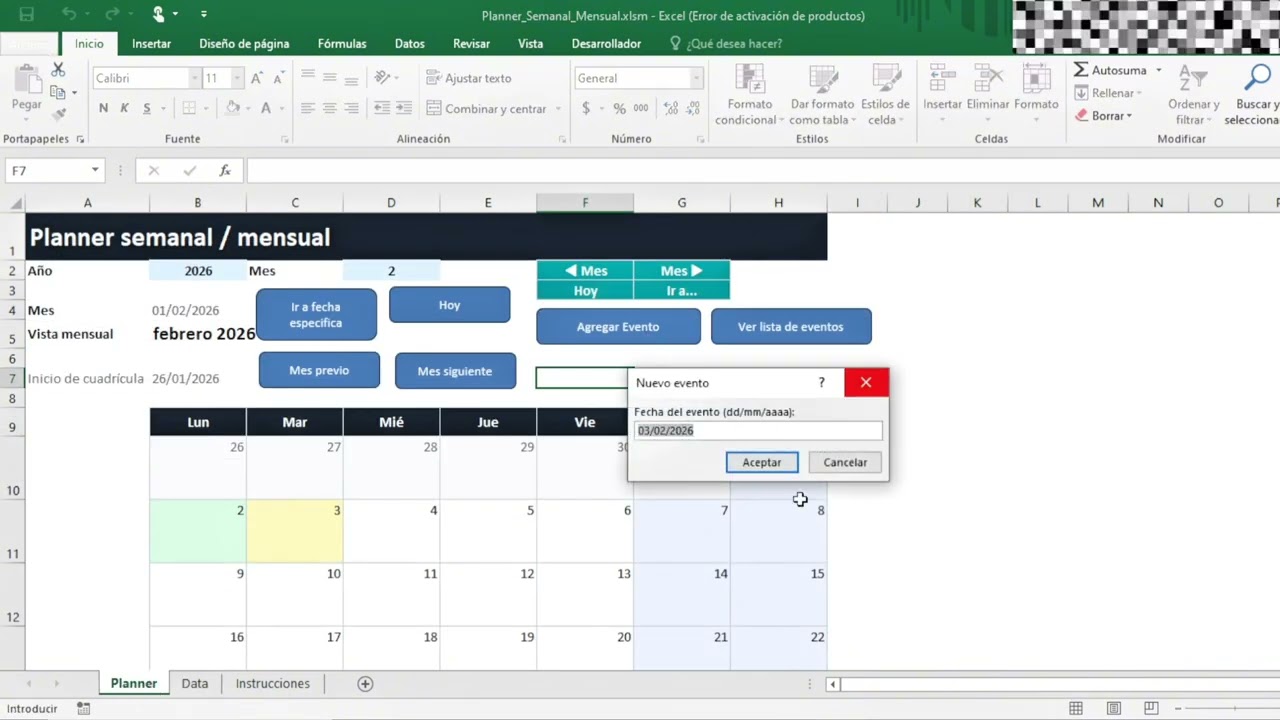This screenshot has height=720, width=1280.
Task: Toggle bold N formatting
Action: tap(103, 108)
